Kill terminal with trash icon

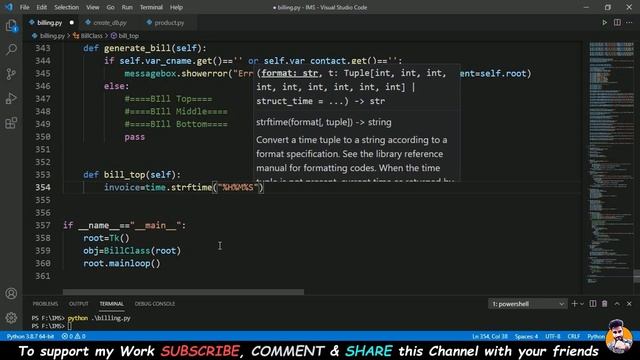tap(604, 304)
